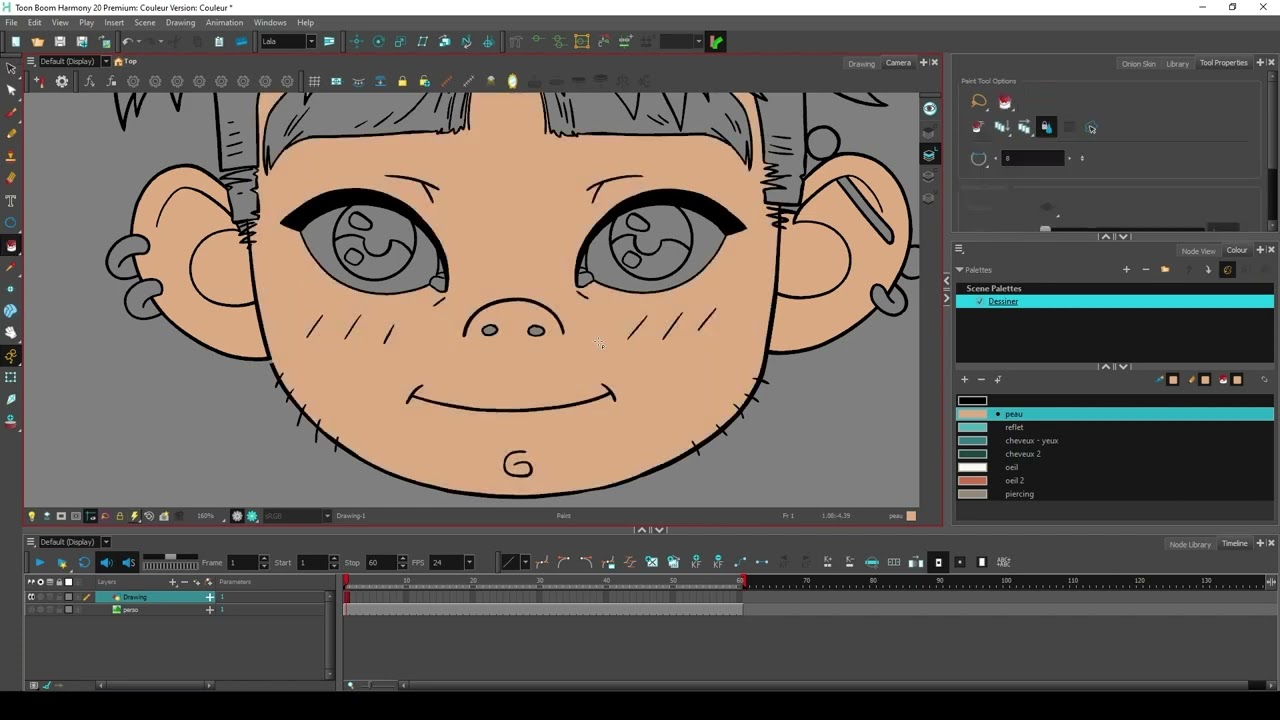Toggle the camera view eye icon beside canvas
This screenshot has height=720, width=1280.
pyautogui.click(x=929, y=109)
